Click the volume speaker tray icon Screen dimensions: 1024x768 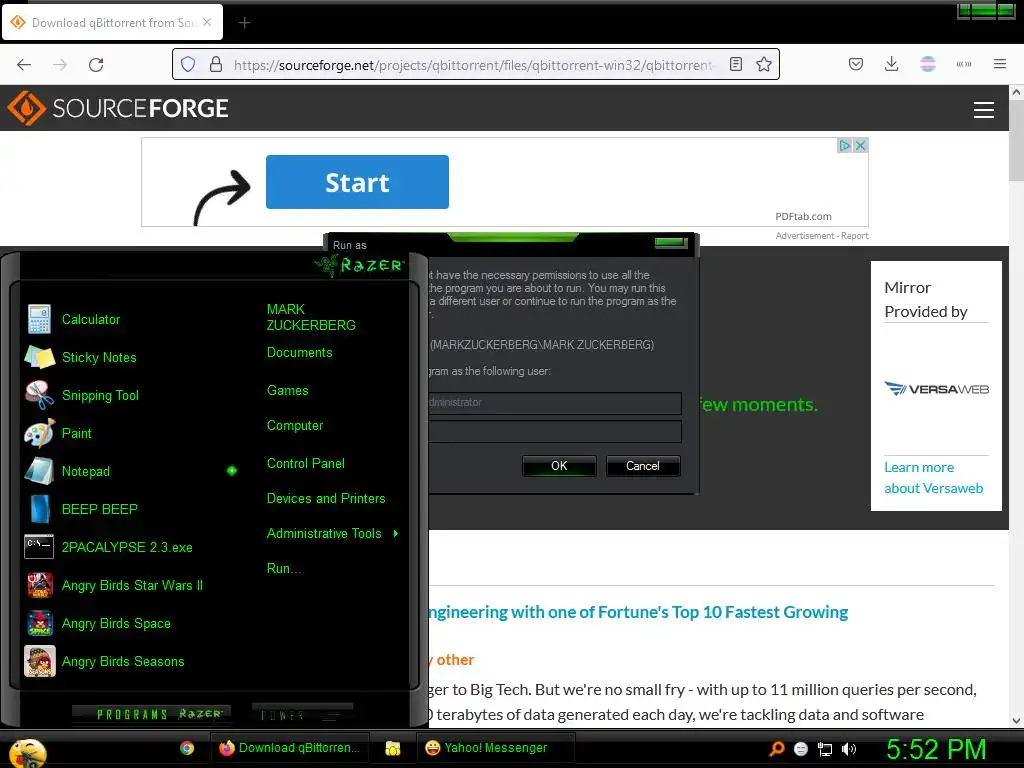coord(849,749)
